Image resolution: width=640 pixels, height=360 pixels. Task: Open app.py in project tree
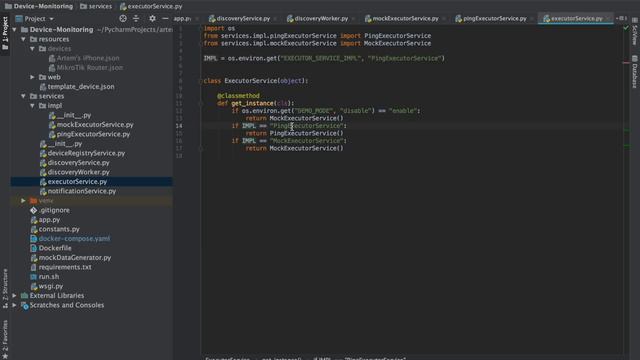[x=45, y=220]
